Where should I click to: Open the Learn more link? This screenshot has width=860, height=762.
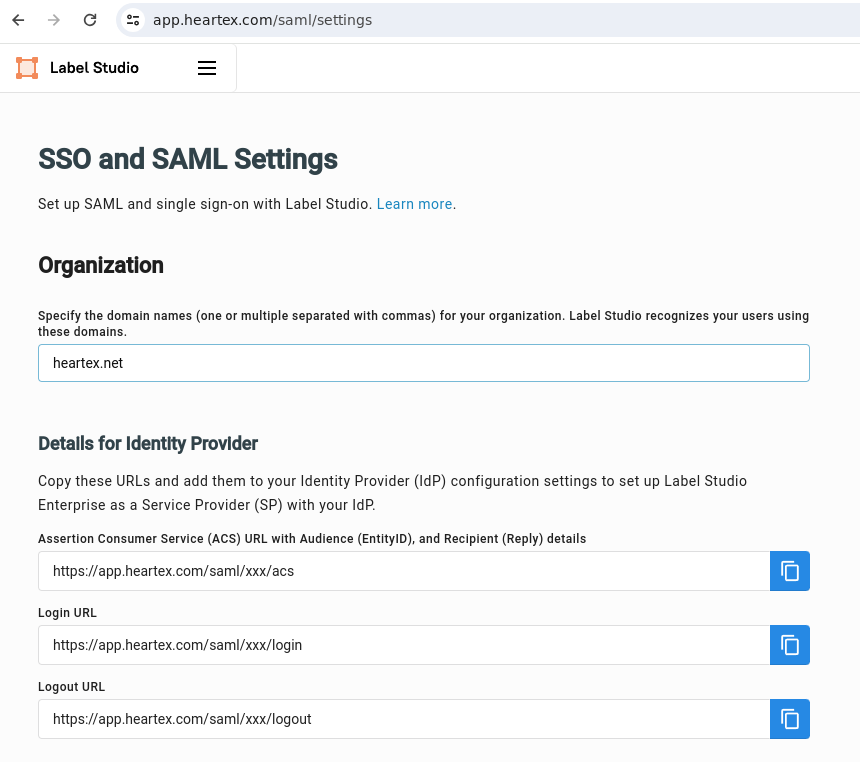(414, 204)
